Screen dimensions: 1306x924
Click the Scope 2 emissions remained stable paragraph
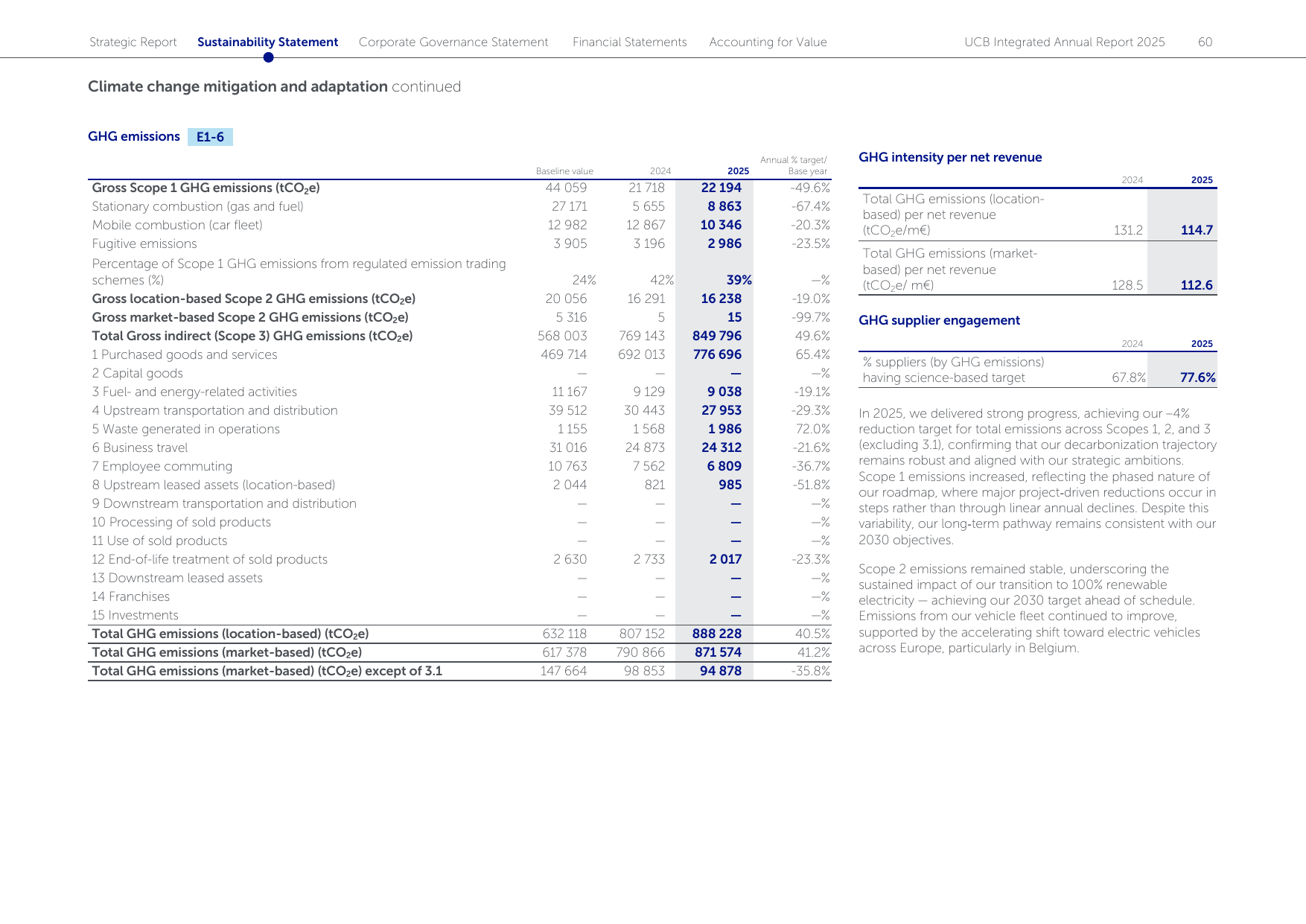pos(1029,608)
